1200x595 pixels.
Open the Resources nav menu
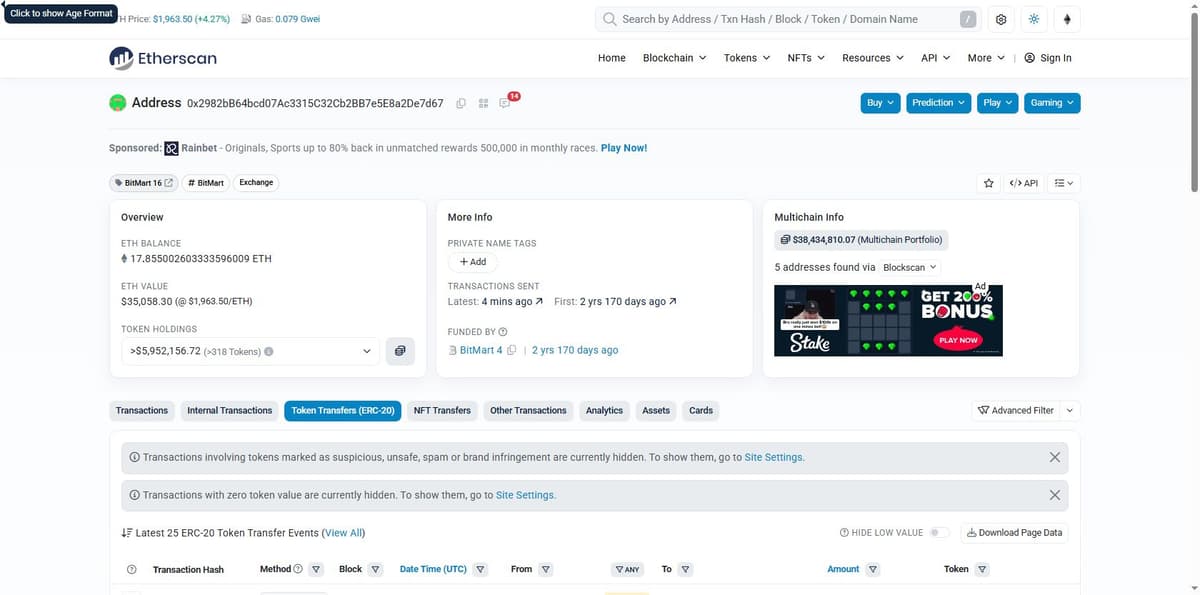pos(873,58)
